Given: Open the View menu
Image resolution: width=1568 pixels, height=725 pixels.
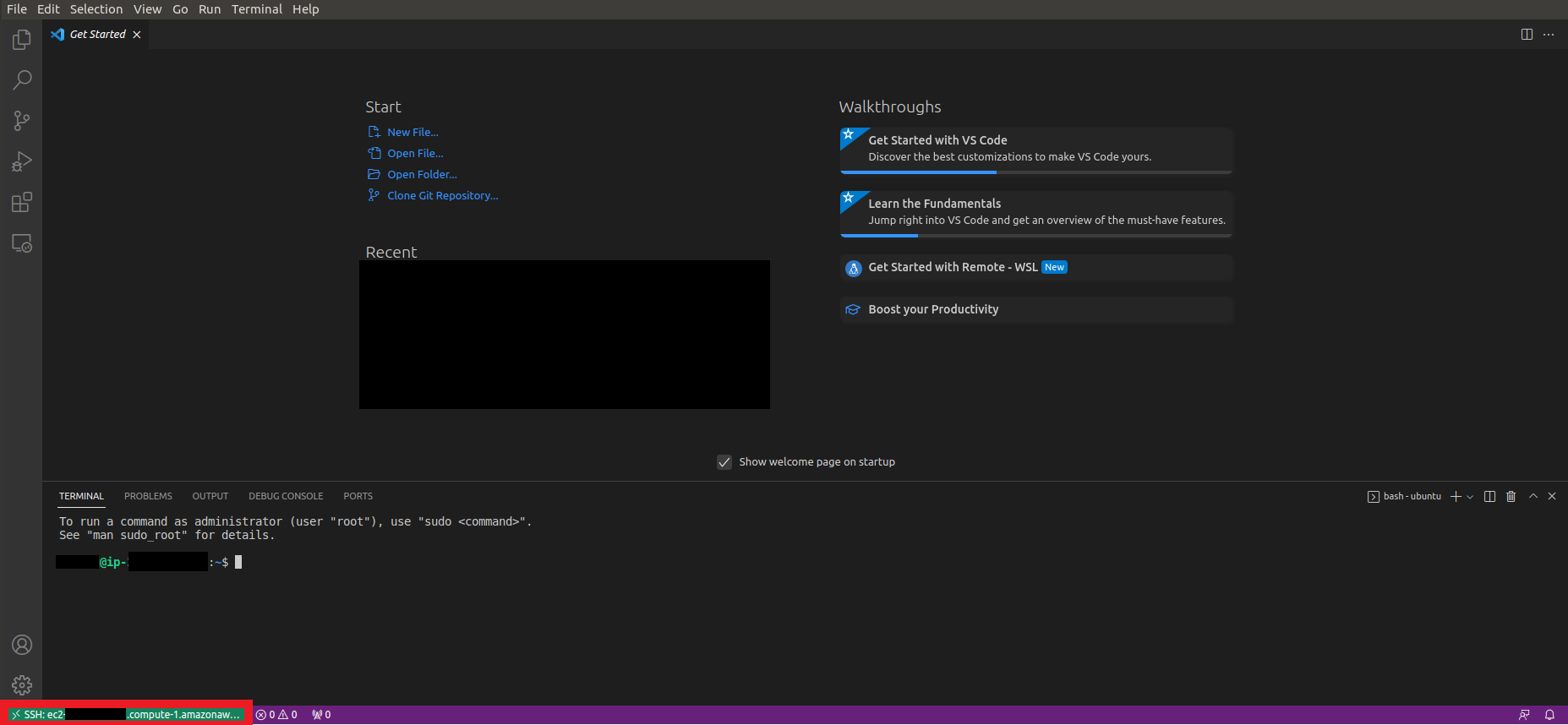Looking at the screenshot, I should [147, 9].
